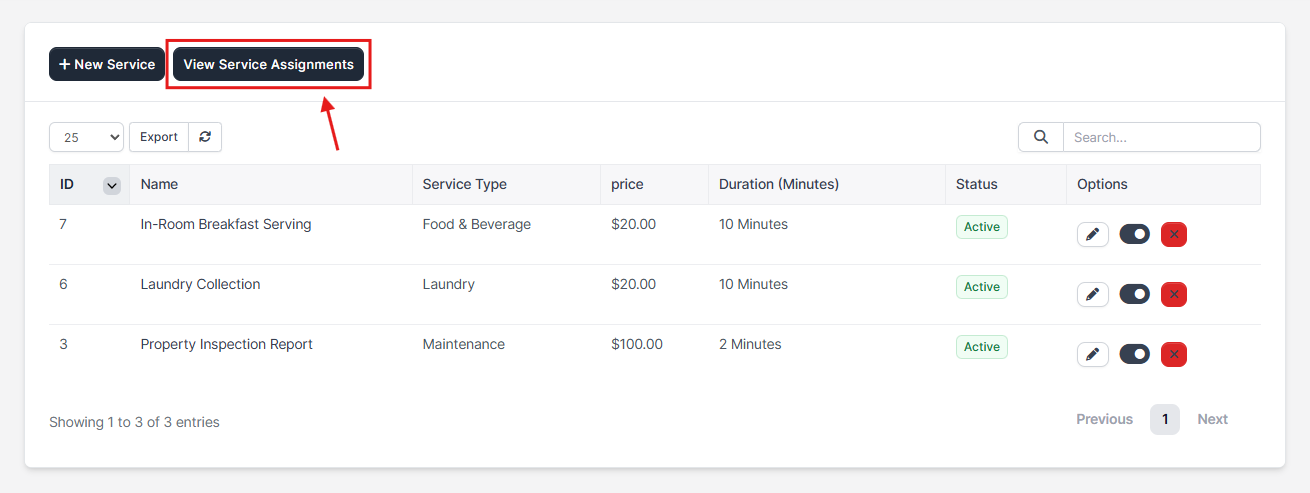Focus the Search input field
This screenshot has height=493, width=1310.
(1160, 137)
